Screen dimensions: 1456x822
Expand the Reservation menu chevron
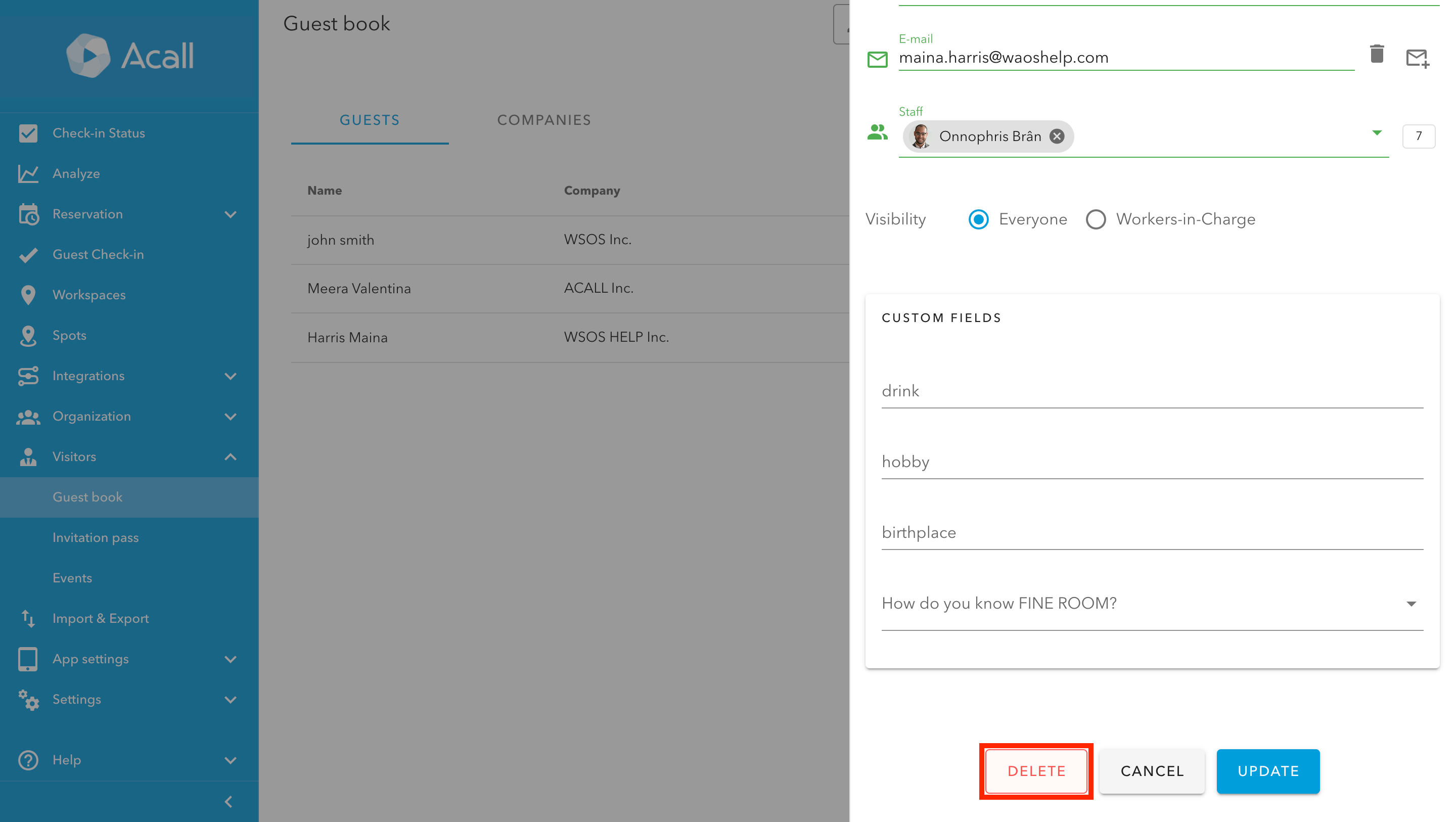pyautogui.click(x=231, y=214)
